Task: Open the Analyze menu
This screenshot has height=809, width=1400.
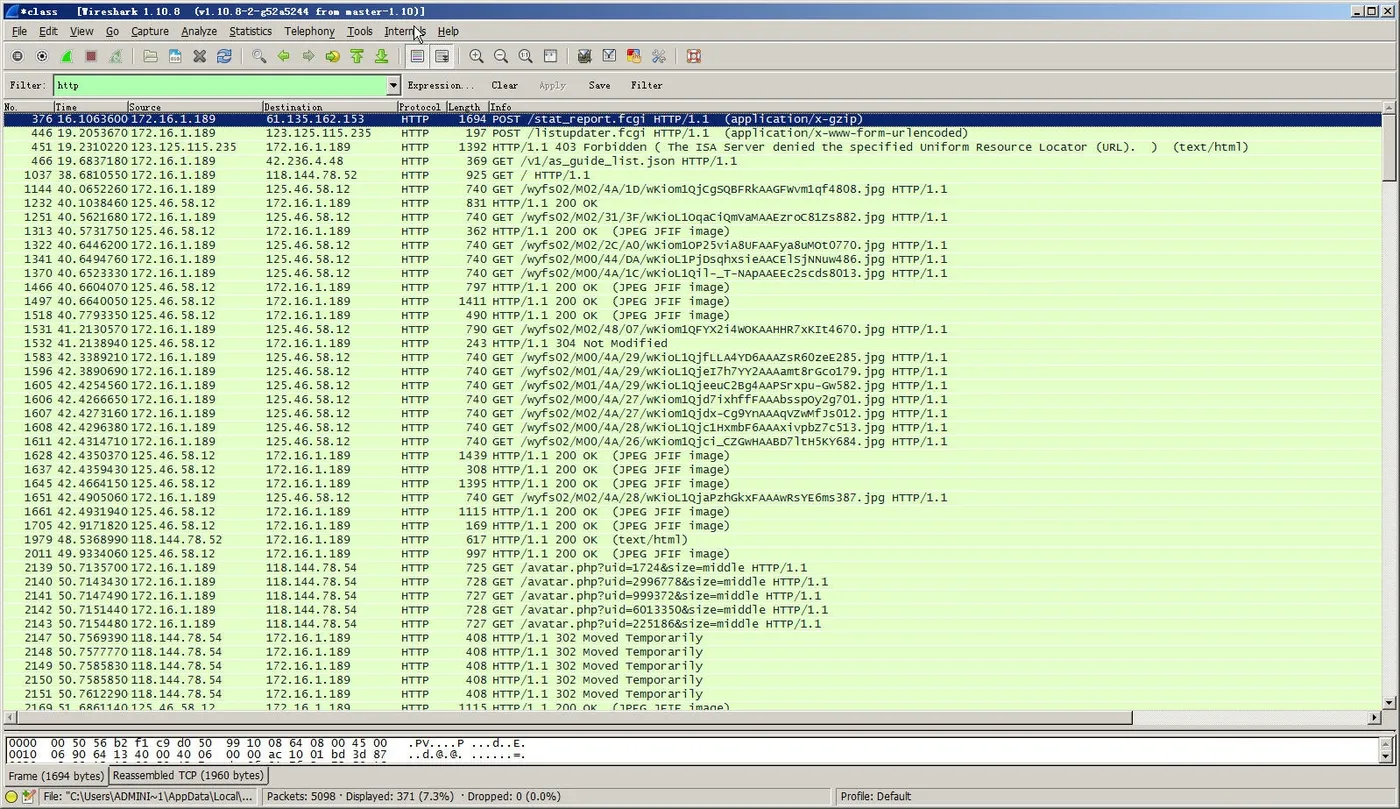Action: coord(199,31)
